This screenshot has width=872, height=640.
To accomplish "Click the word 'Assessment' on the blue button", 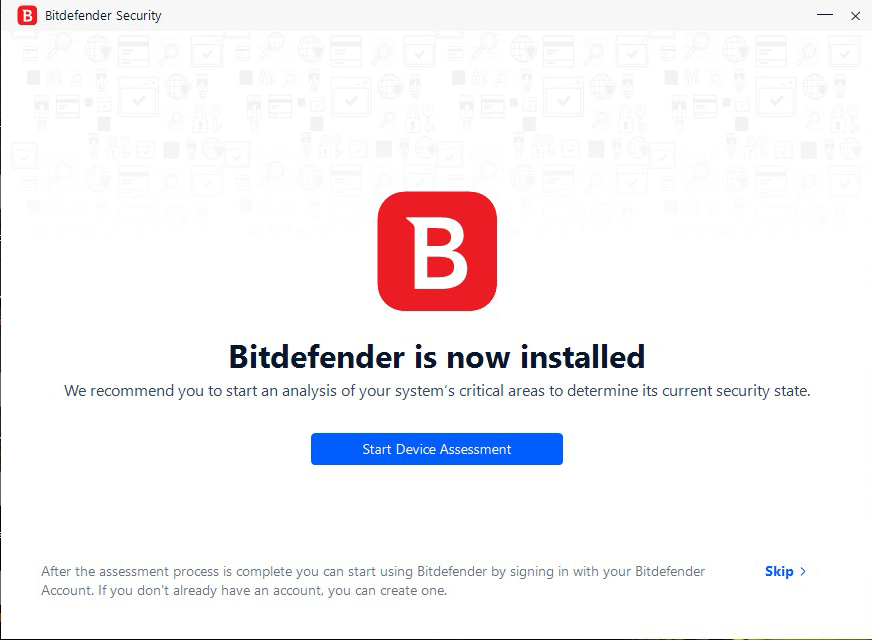I will (x=475, y=449).
